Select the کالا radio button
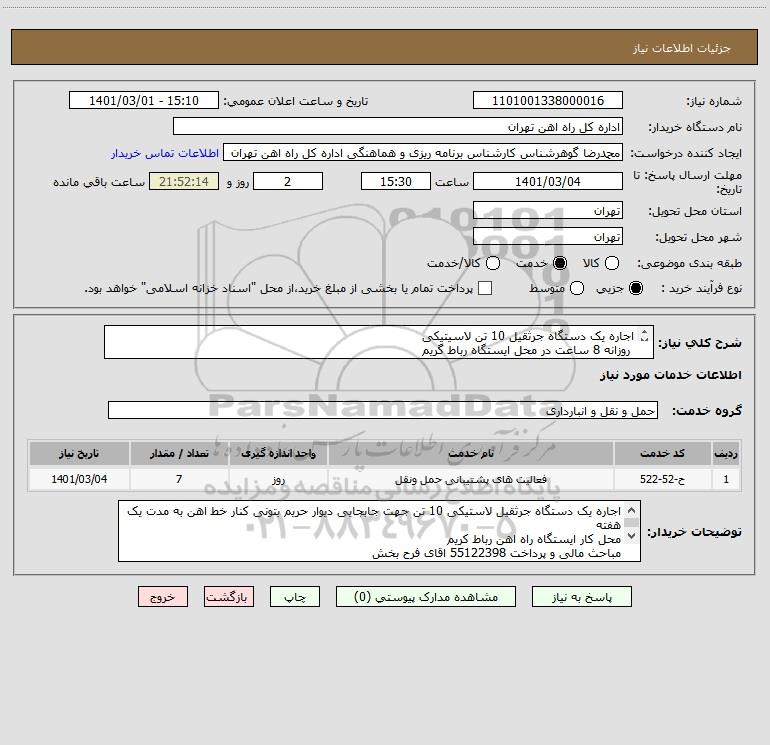The height and width of the screenshot is (745, 770). (x=612, y=263)
